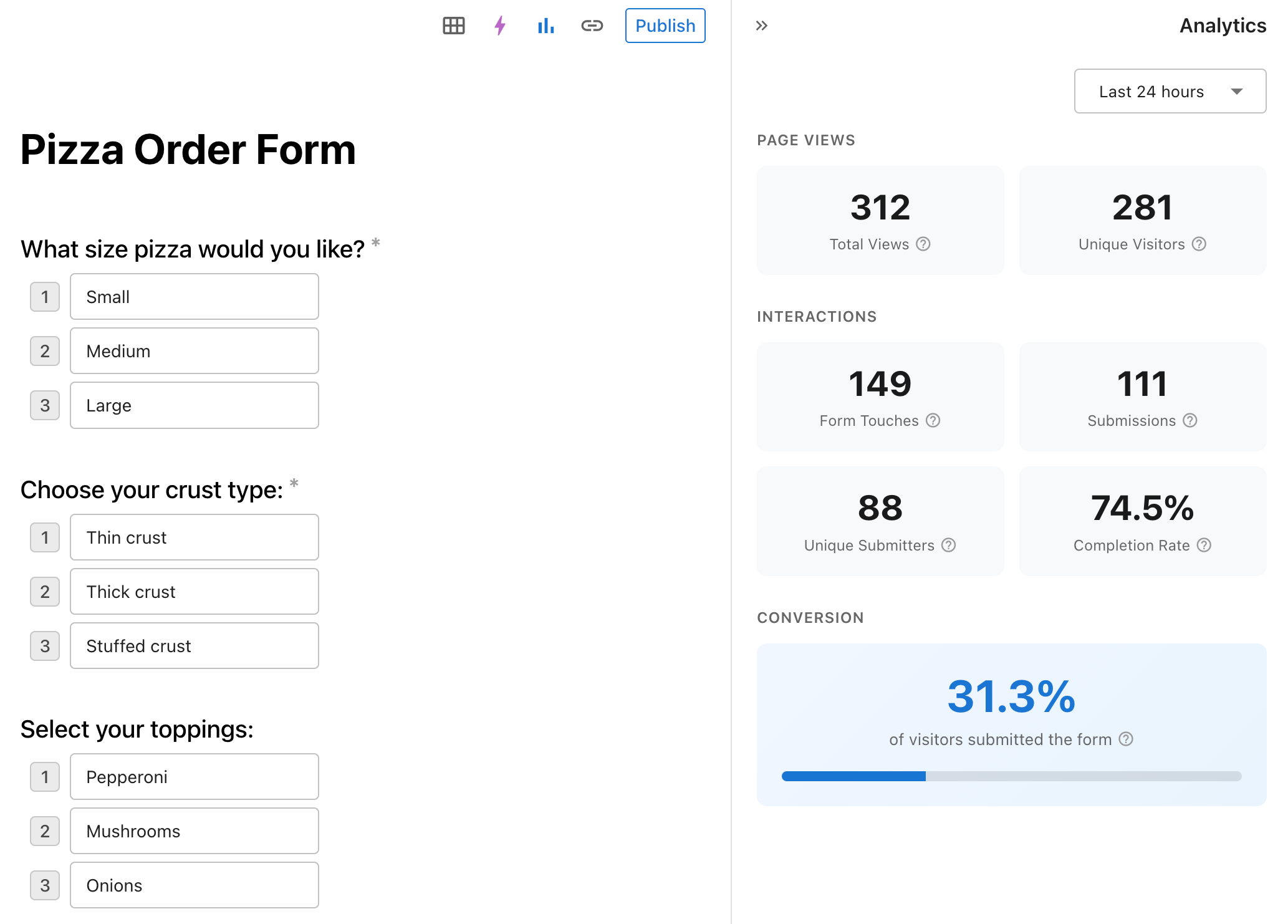Select the Pepperoni topping

(194, 777)
